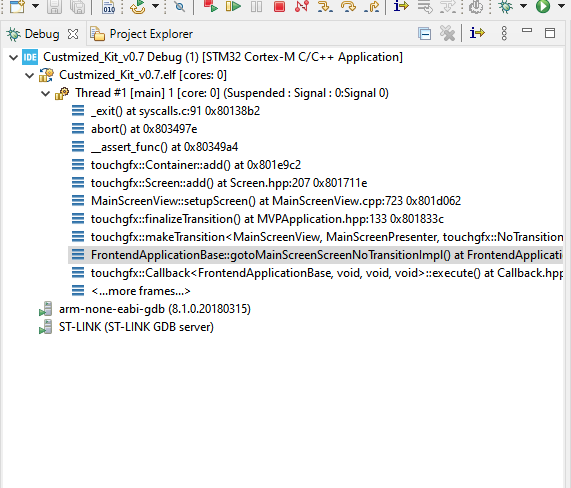This screenshot has width=571, height=488.
Task: Terminate debugging with red stop icon
Action: [x=279, y=6]
